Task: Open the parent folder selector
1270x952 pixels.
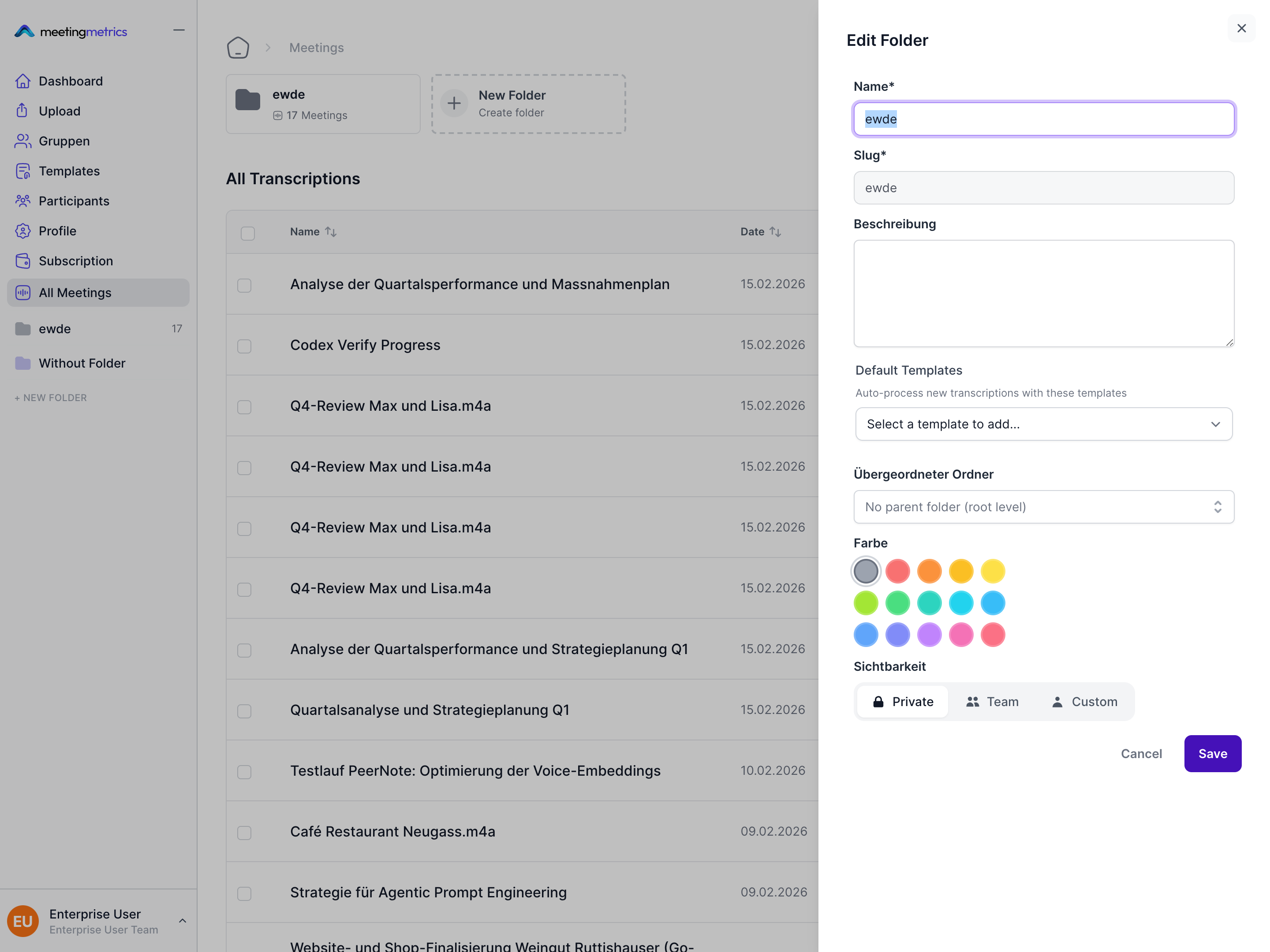Action: point(1043,507)
